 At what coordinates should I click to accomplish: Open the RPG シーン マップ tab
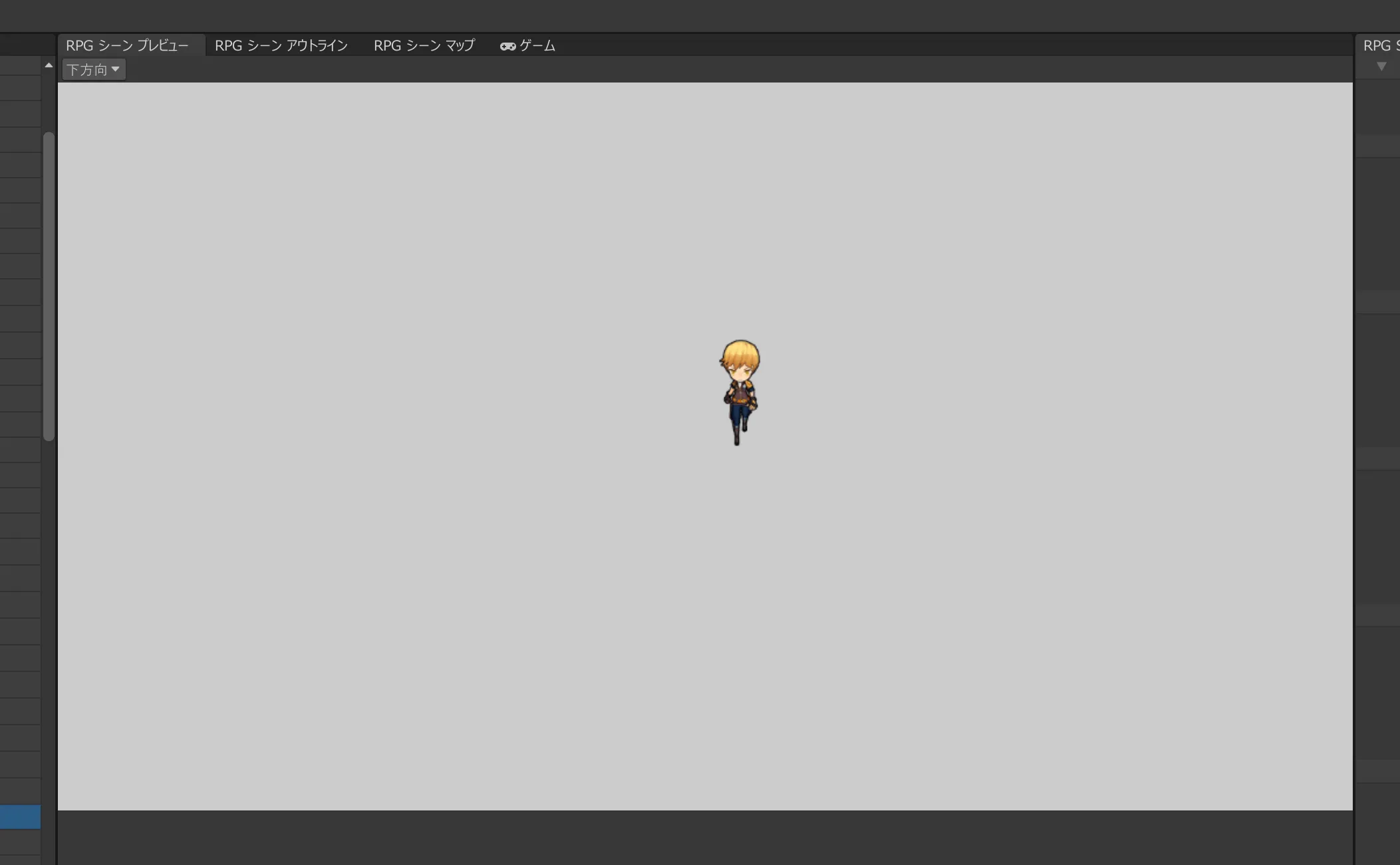(424, 45)
